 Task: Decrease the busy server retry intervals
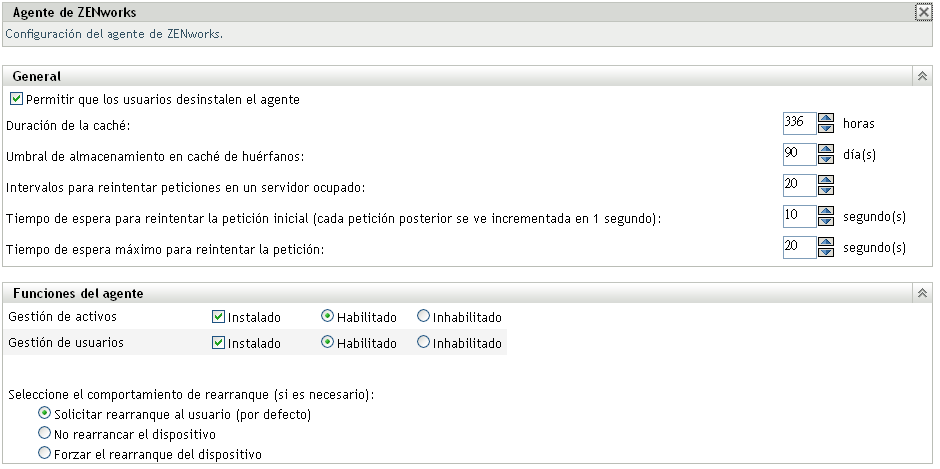coord(826,190)
